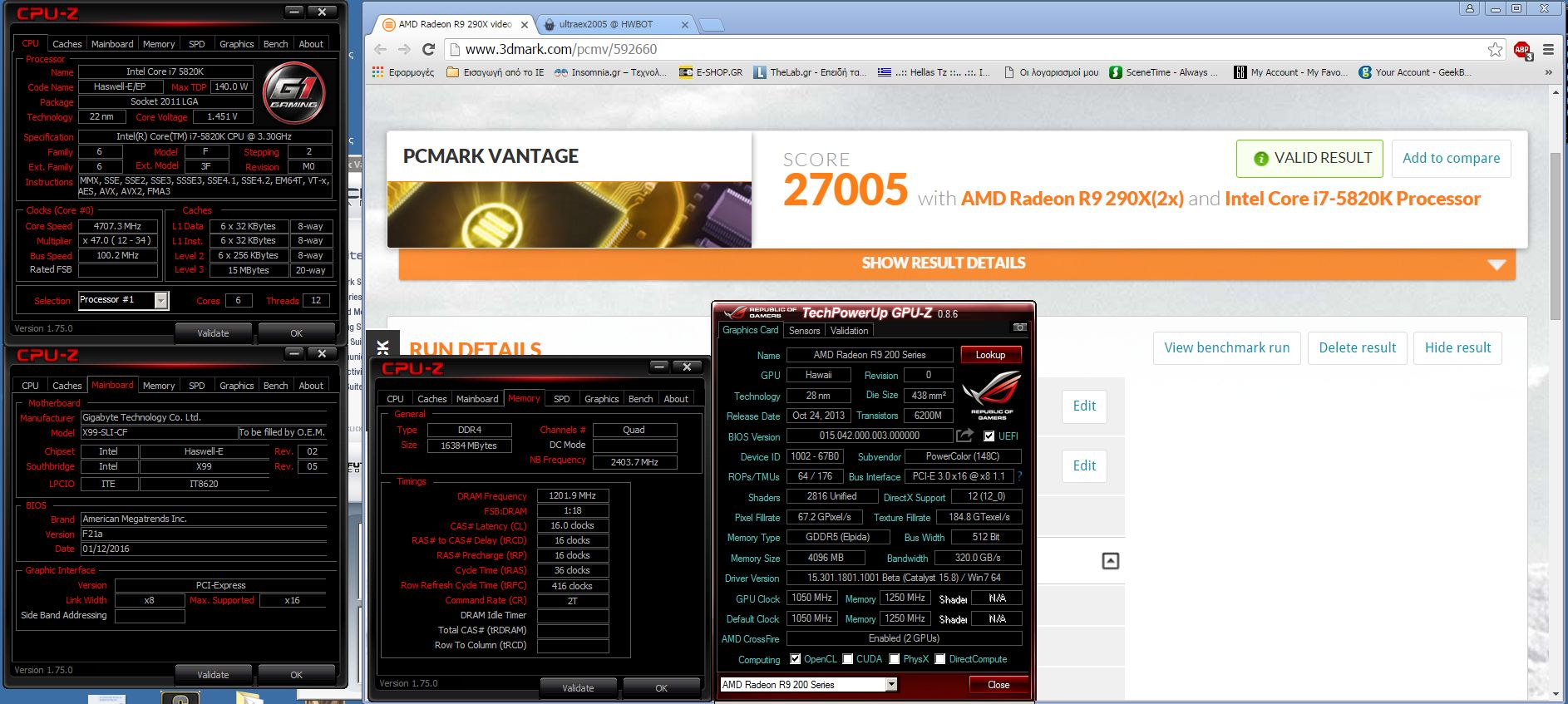1568x704 pixels.
Task: Reload the 3dmark page
Action: (429, 49)
